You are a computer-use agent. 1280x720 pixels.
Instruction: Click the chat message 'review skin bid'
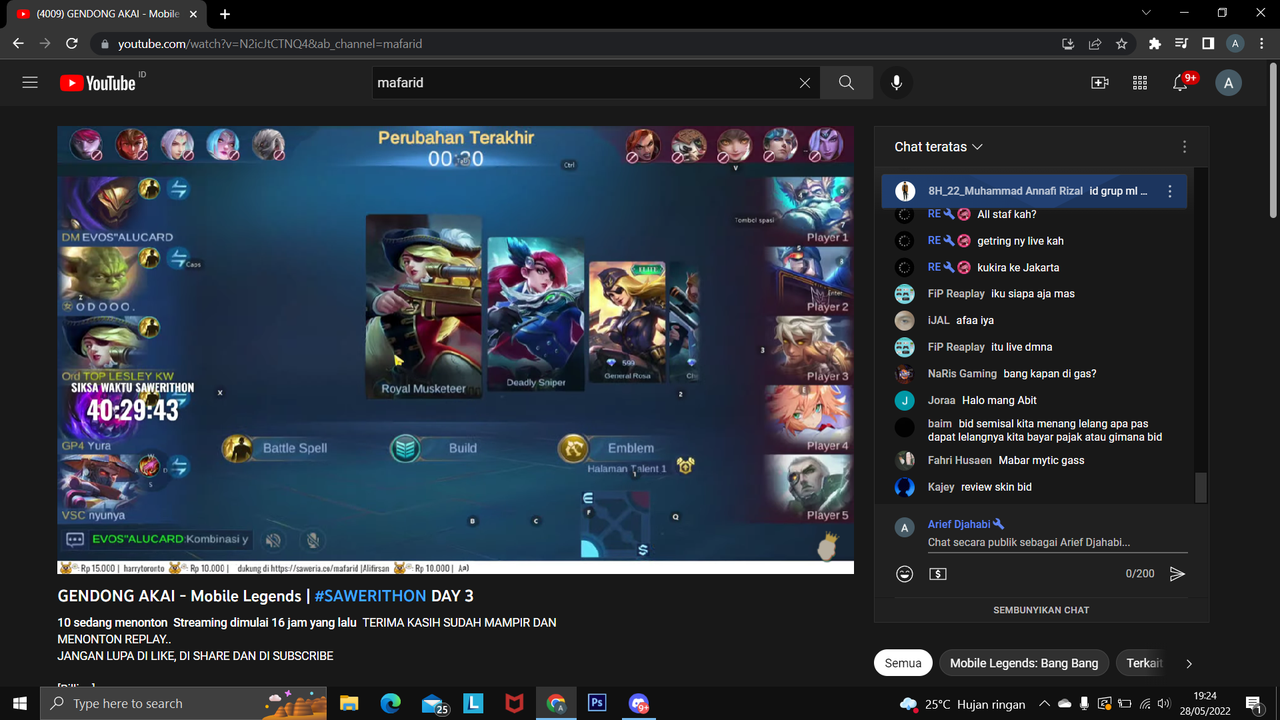tap(996, 487)
